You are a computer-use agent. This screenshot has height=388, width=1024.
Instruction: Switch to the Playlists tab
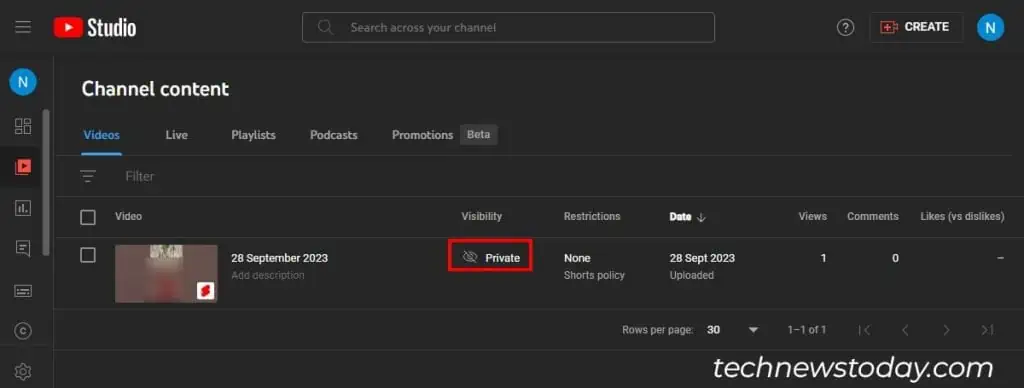click(x=253, y=135)
